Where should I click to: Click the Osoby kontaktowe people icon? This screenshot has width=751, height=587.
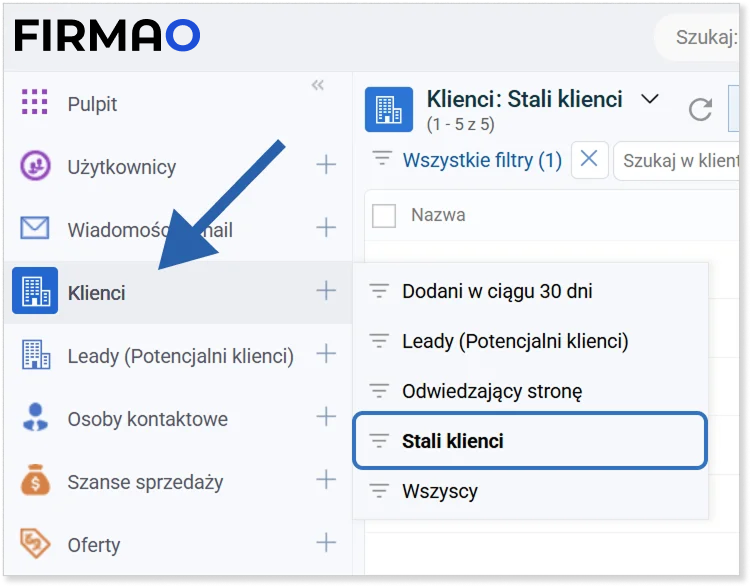(35, 418)
